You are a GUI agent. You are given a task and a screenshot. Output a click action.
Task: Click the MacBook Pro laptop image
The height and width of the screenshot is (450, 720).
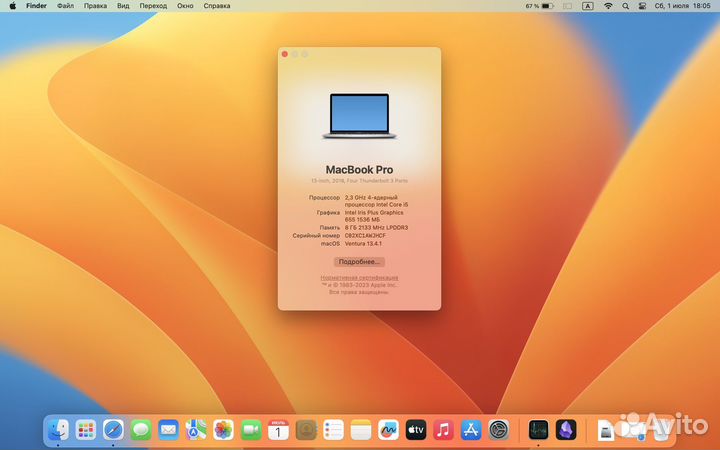coord(359,116)
